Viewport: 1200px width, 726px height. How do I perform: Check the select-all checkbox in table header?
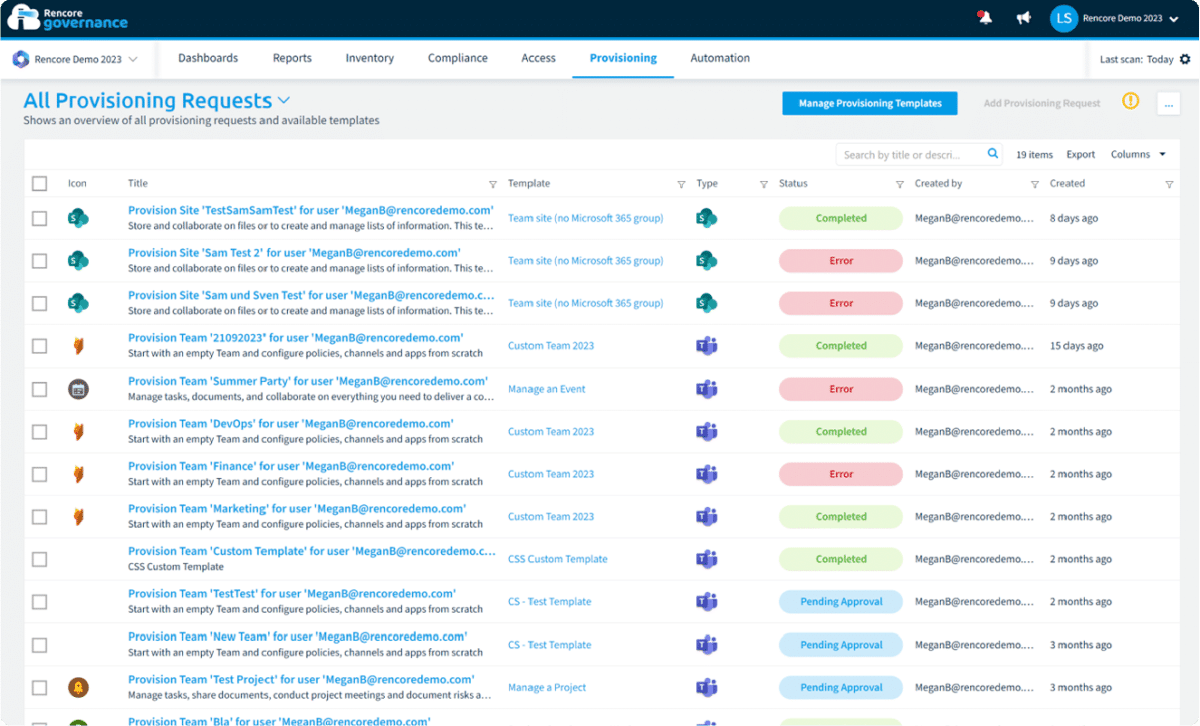pos(39,183)
